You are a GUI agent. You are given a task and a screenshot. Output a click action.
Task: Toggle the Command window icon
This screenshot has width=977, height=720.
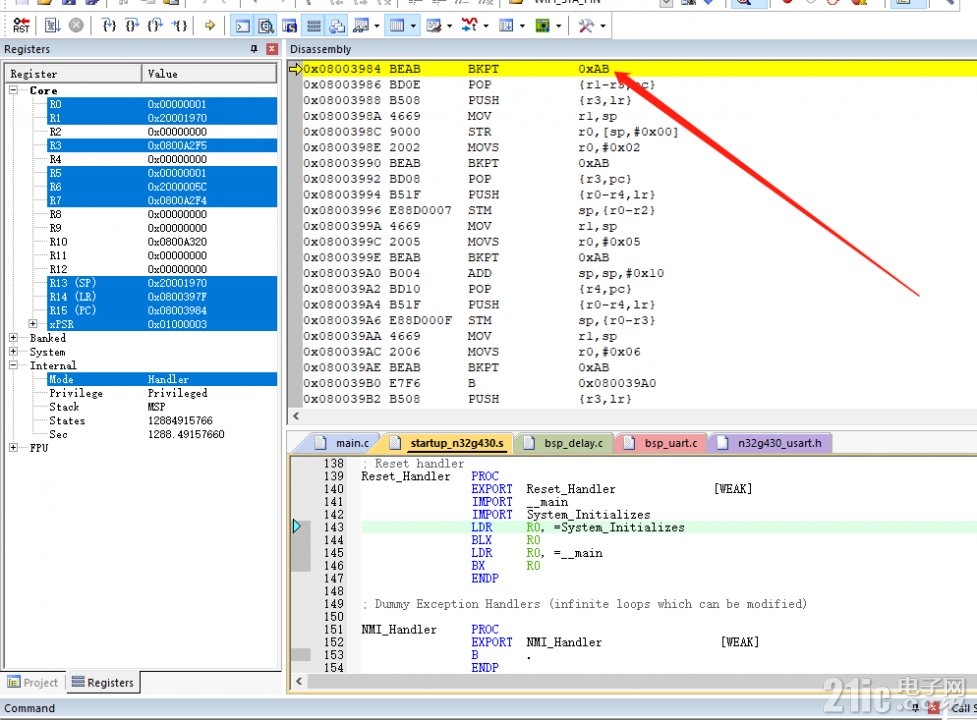click(242, 26)
